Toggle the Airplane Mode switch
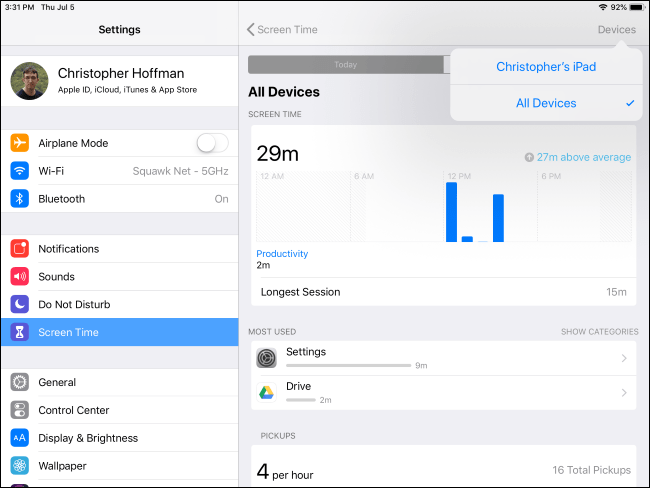This screenshot has width=650, height=488. point(212,143)
